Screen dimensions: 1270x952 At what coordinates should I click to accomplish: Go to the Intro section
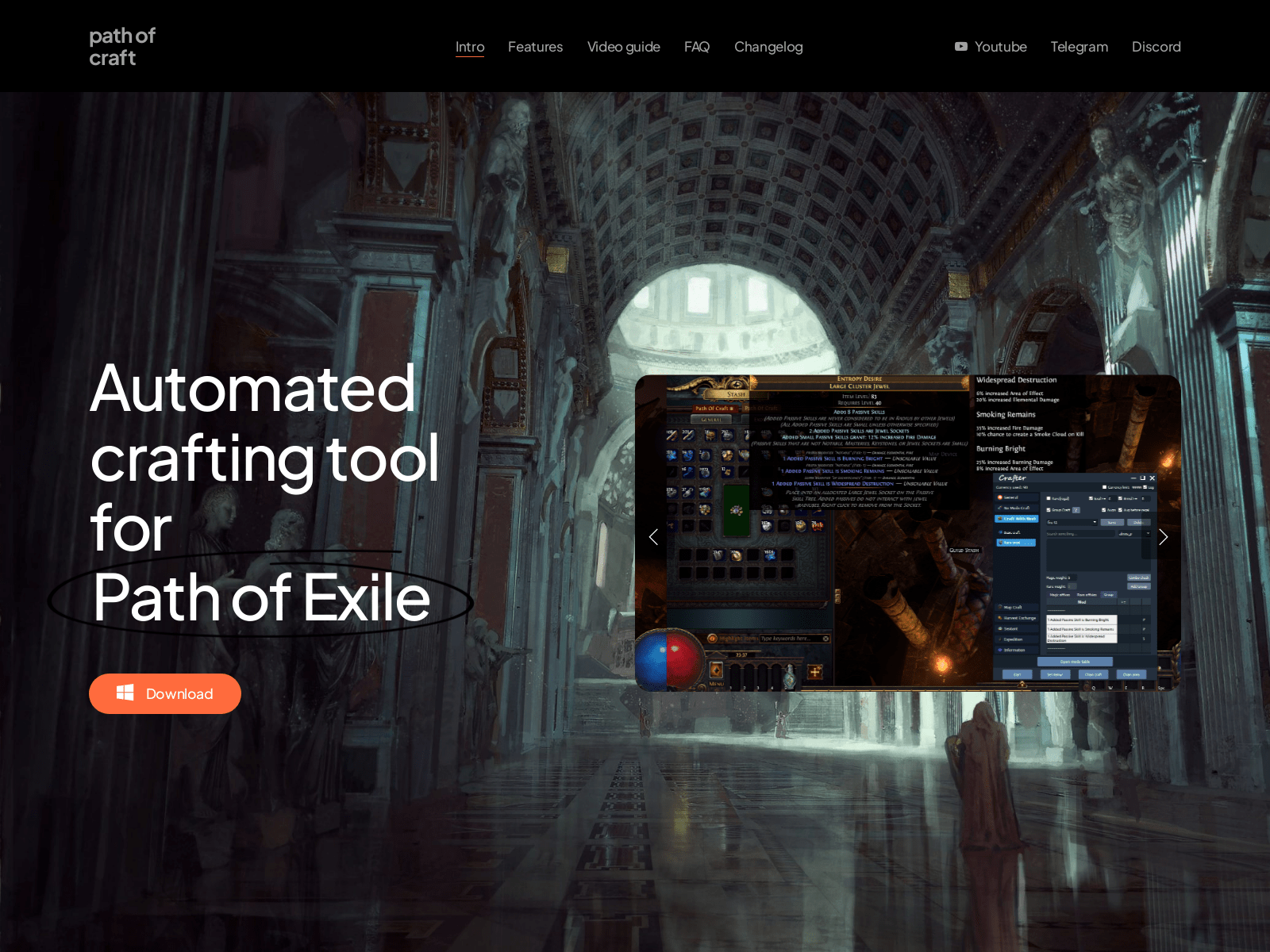[x=470, y=47]
